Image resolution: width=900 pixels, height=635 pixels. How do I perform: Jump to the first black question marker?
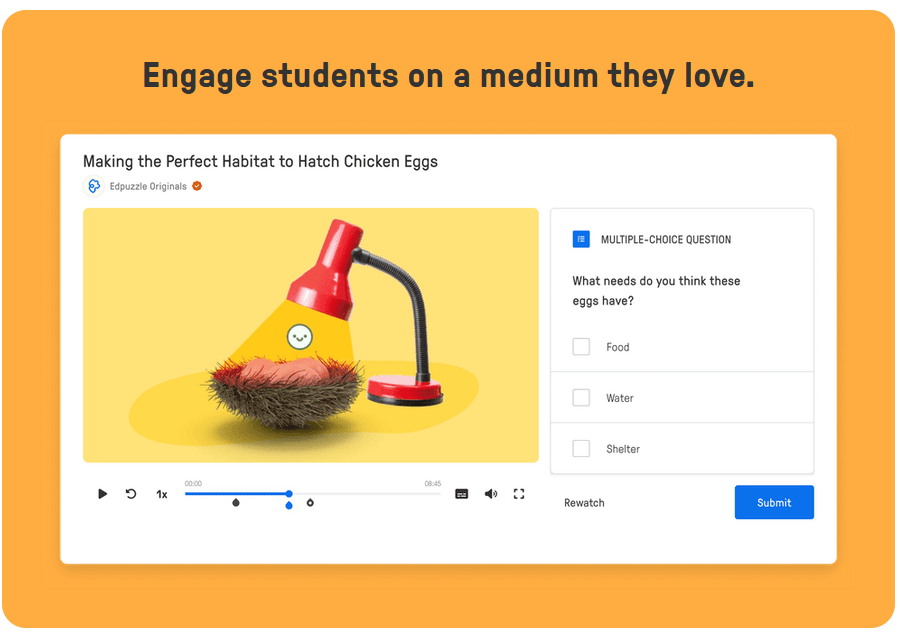236,503
